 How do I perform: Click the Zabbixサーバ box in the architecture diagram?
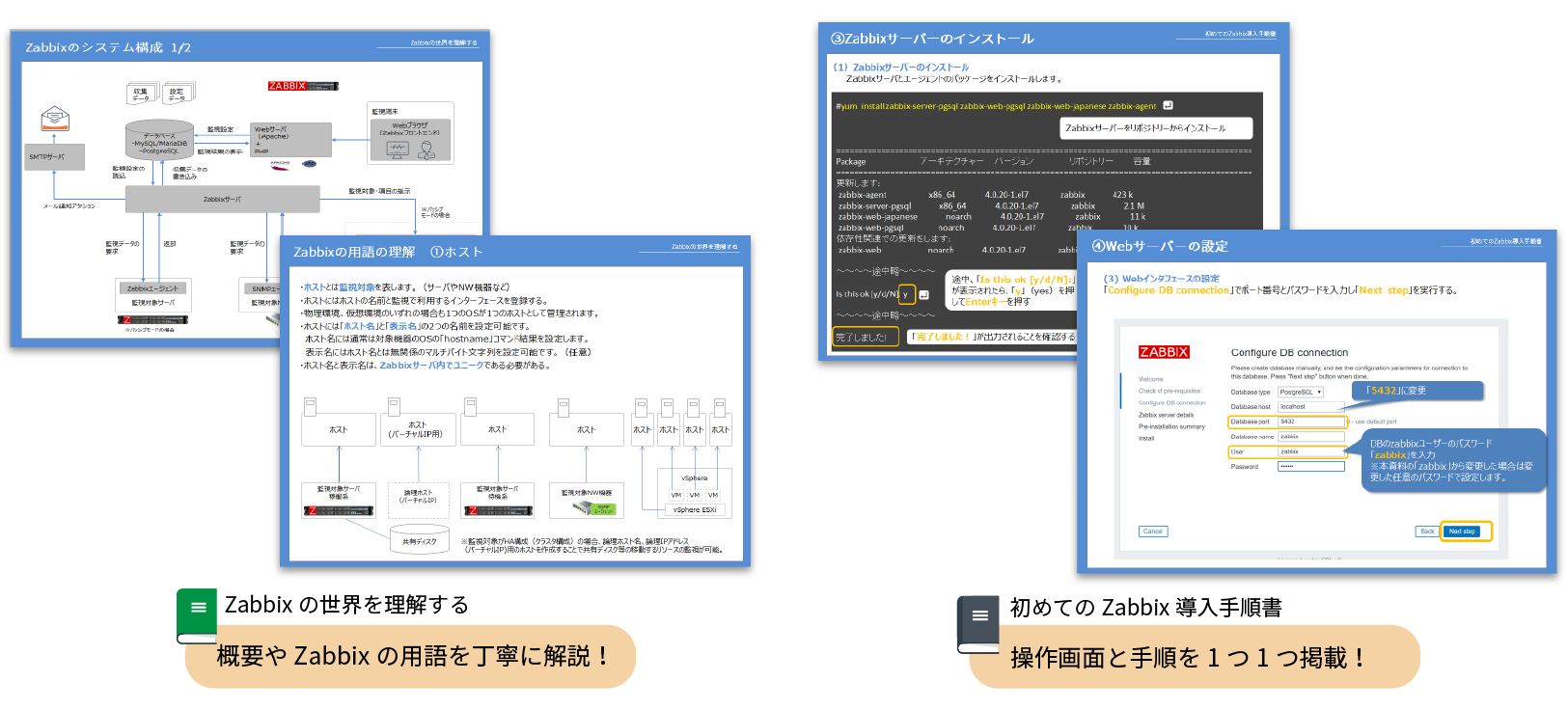tap(223, 199)
